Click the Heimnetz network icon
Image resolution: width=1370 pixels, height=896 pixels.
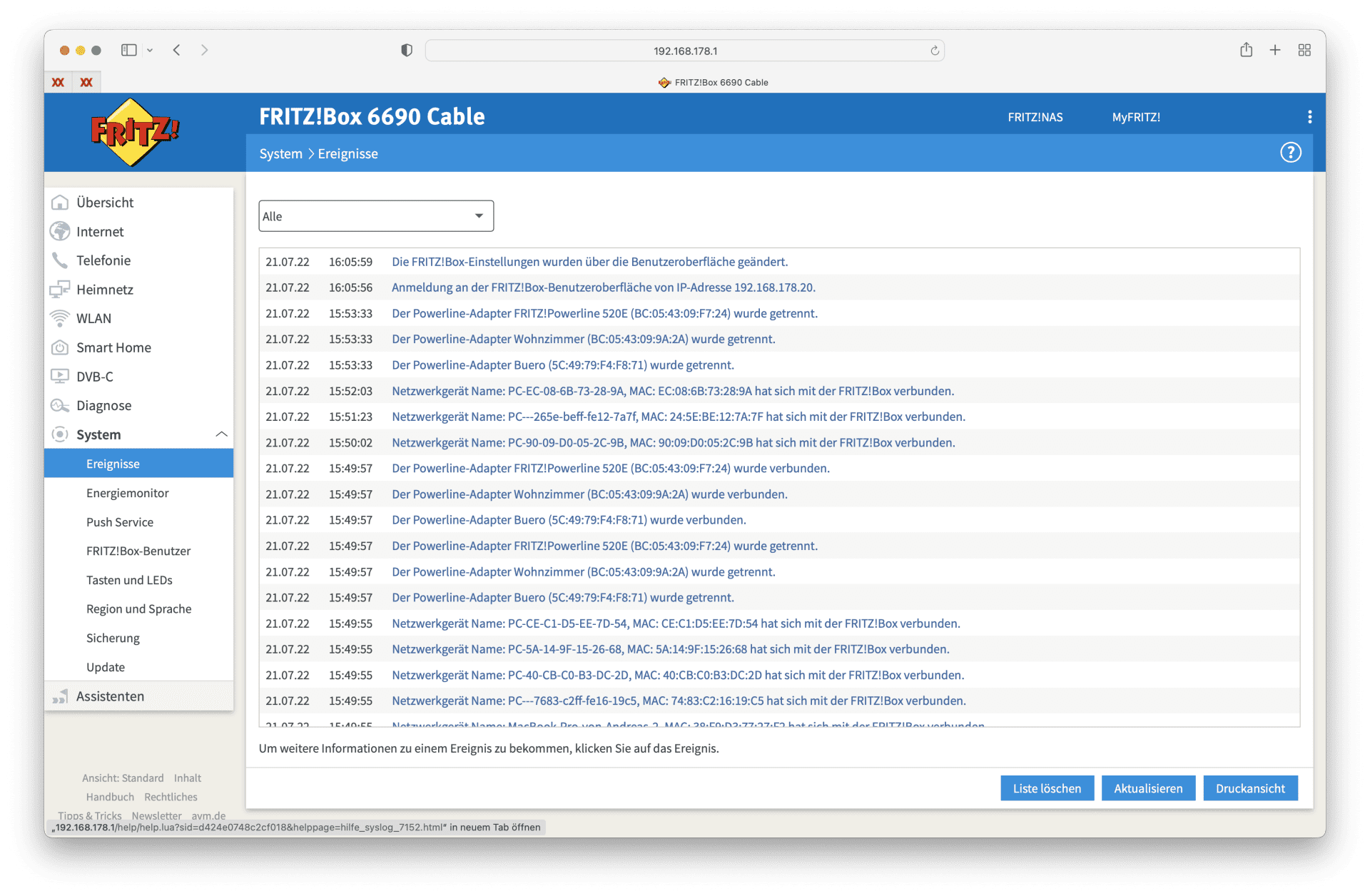click(x=60, y=290)
